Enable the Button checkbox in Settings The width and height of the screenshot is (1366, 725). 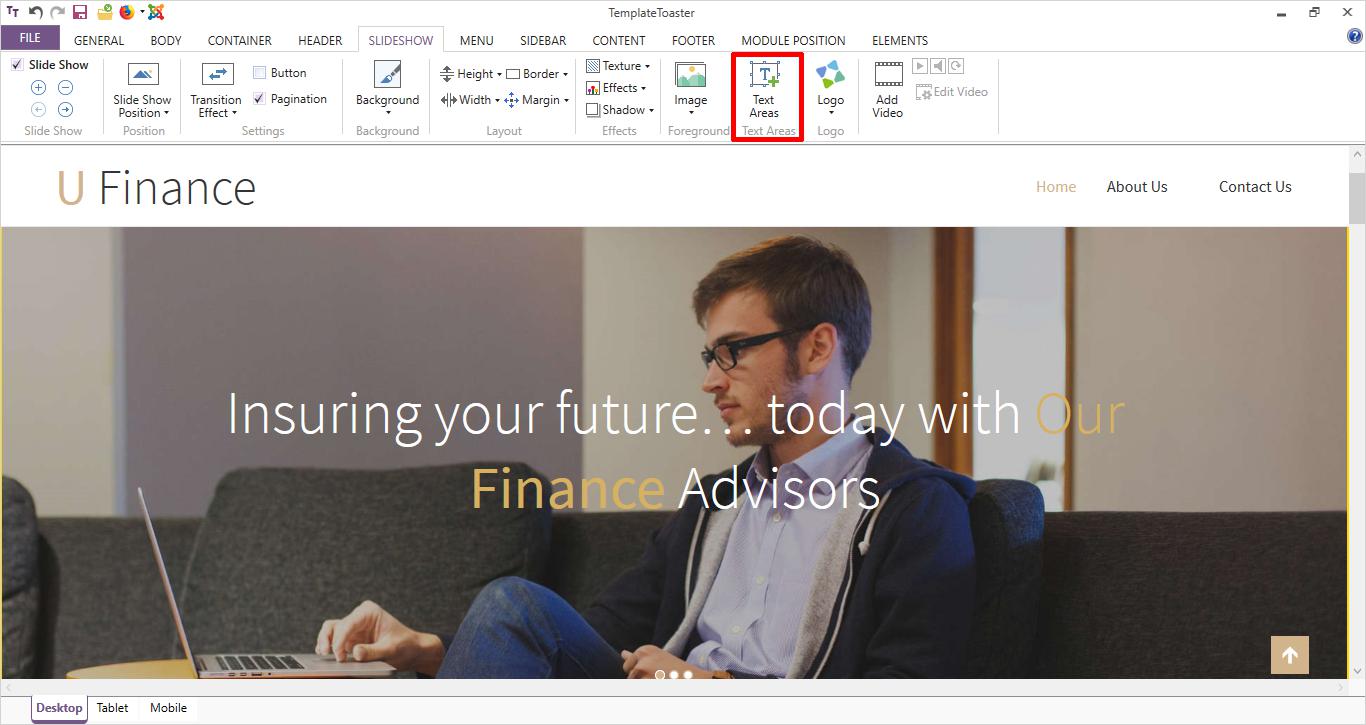tap(260, 73)
